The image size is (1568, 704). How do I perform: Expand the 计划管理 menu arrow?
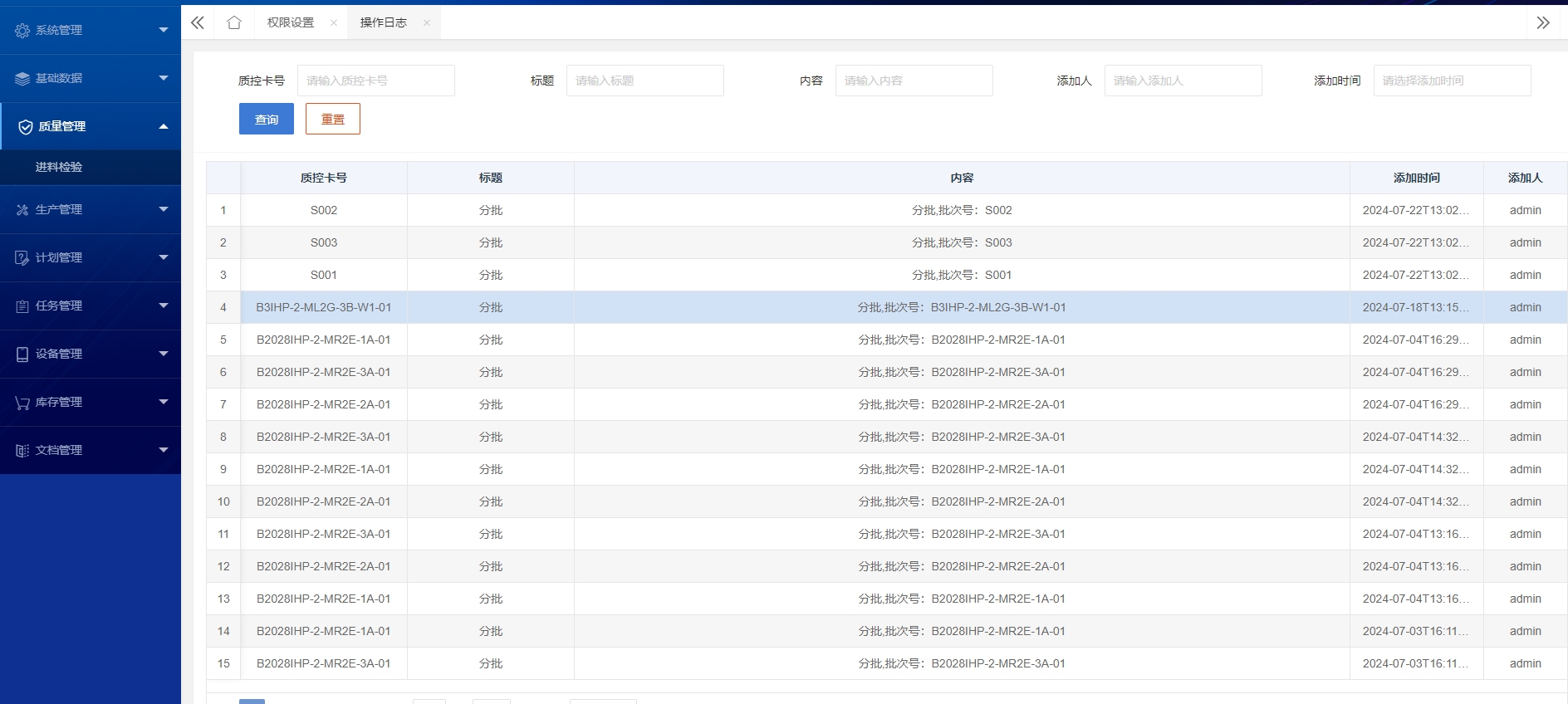pos(164,257)
